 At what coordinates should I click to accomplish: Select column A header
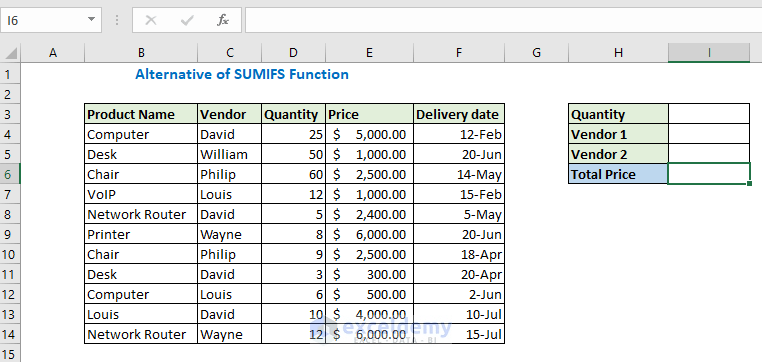coord(52,52)
